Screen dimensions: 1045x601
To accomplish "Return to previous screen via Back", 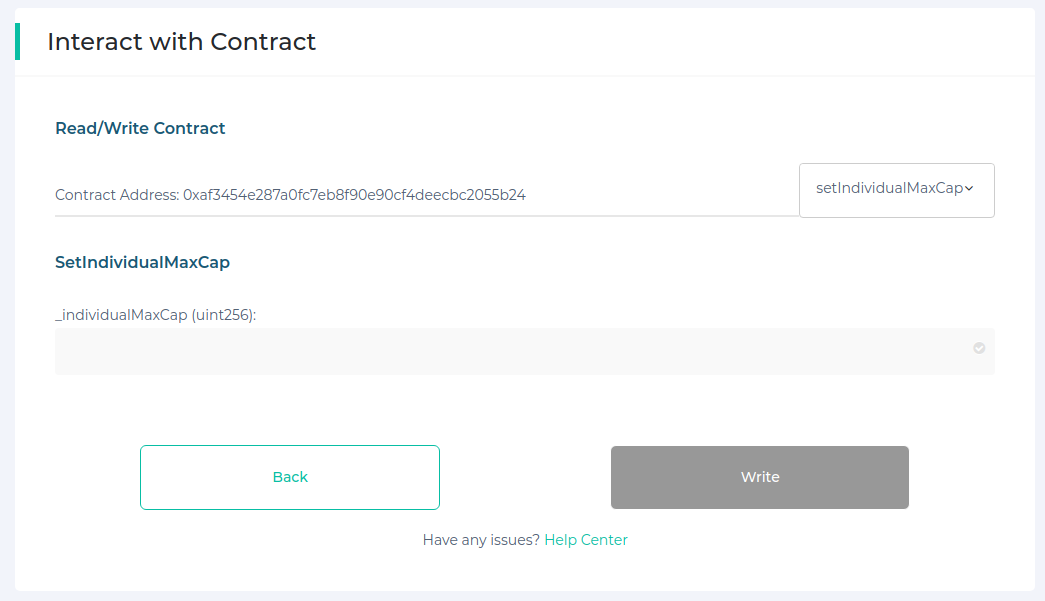I will tap(289, 477).
